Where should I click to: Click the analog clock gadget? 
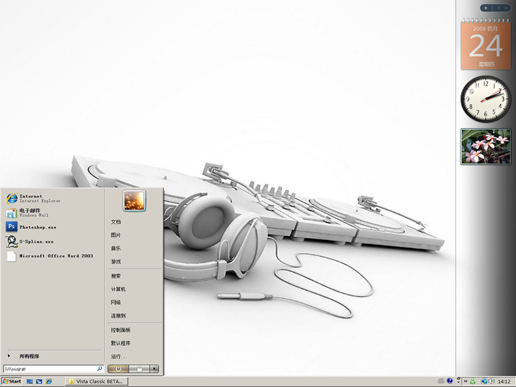pyautogui.click(x=486, y=99)
